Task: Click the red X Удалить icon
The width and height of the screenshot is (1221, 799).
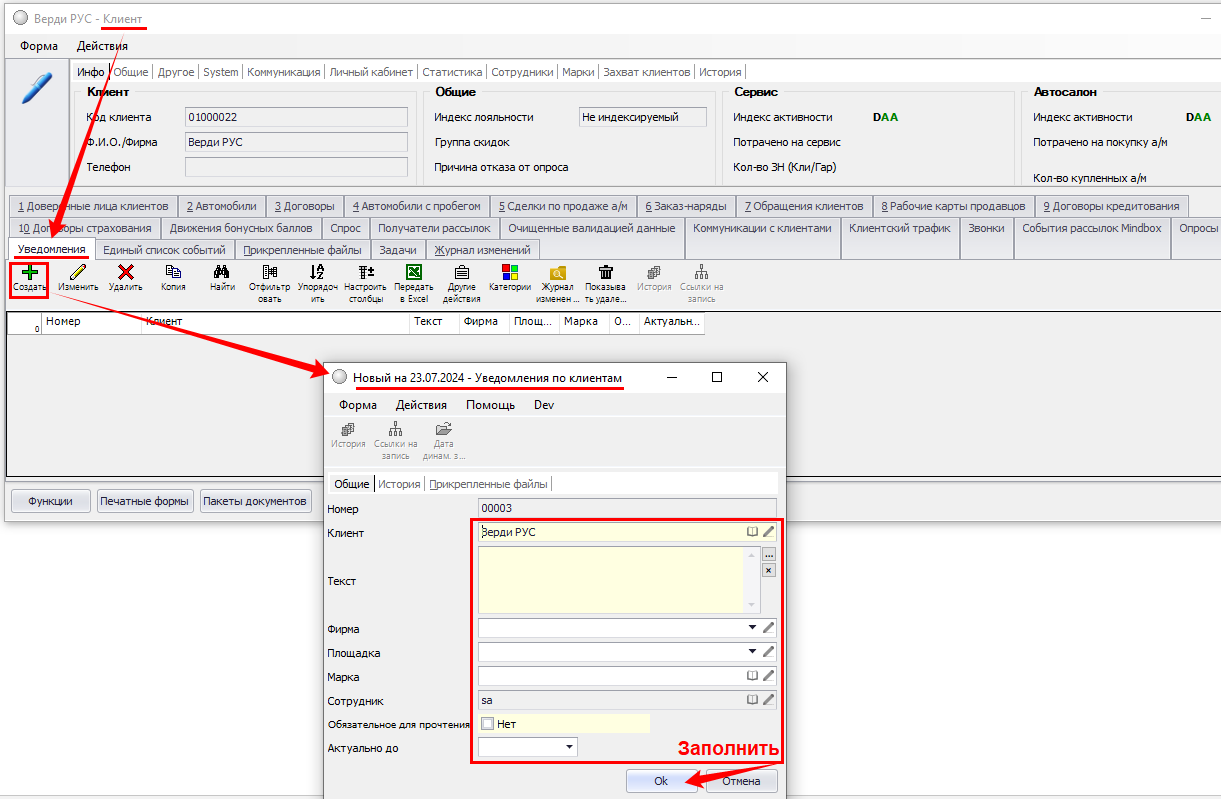Action: tap(126, 272)
